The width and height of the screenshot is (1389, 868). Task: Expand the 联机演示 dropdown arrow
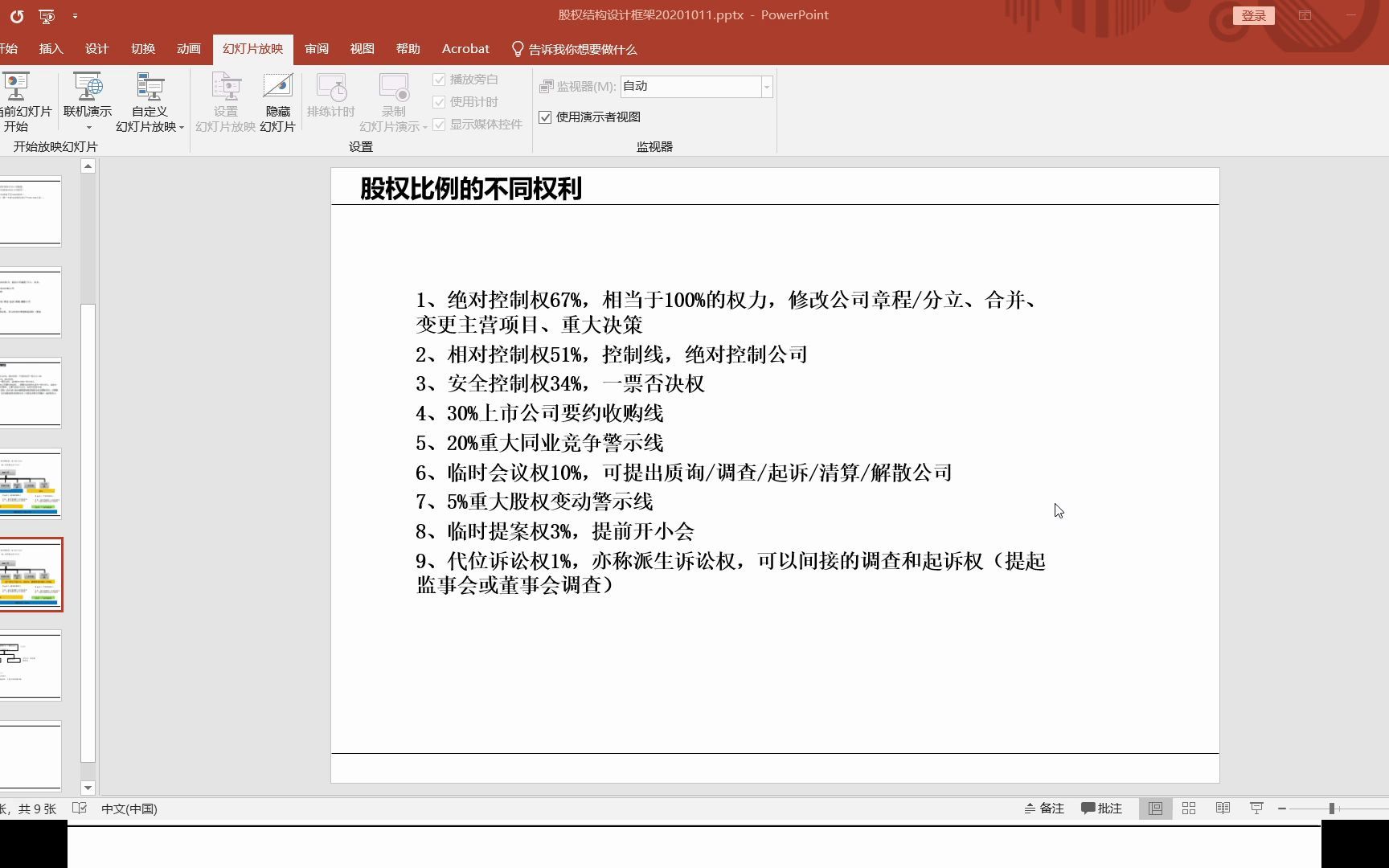(x=88, y=127)
